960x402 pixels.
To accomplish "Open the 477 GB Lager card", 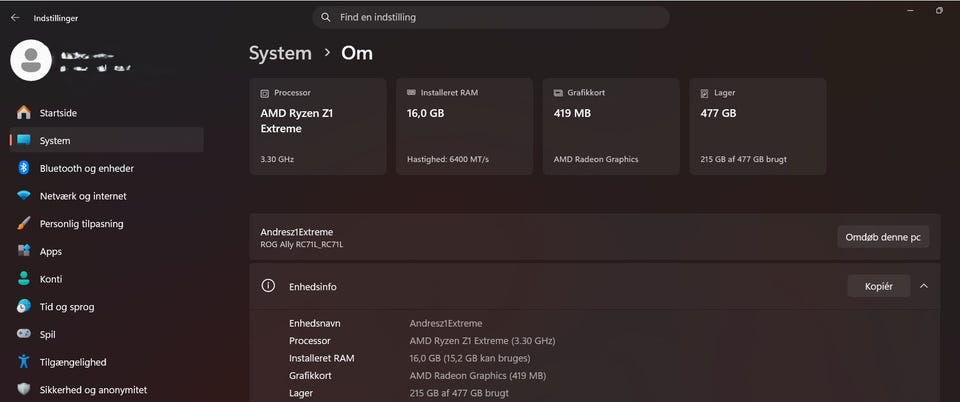I will pyautogui.click(x=758, y=126).
